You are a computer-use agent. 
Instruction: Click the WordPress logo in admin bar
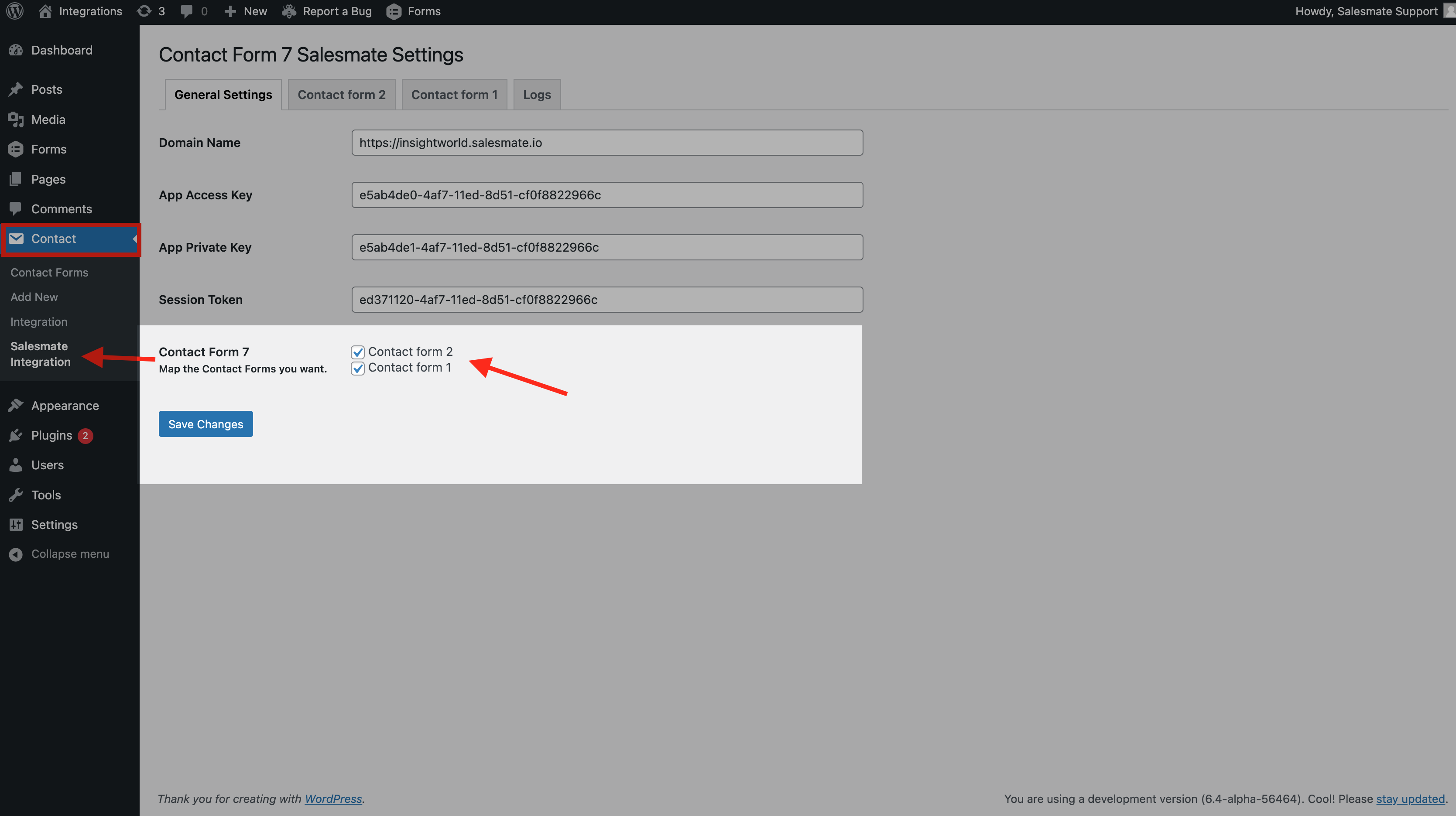15,11
